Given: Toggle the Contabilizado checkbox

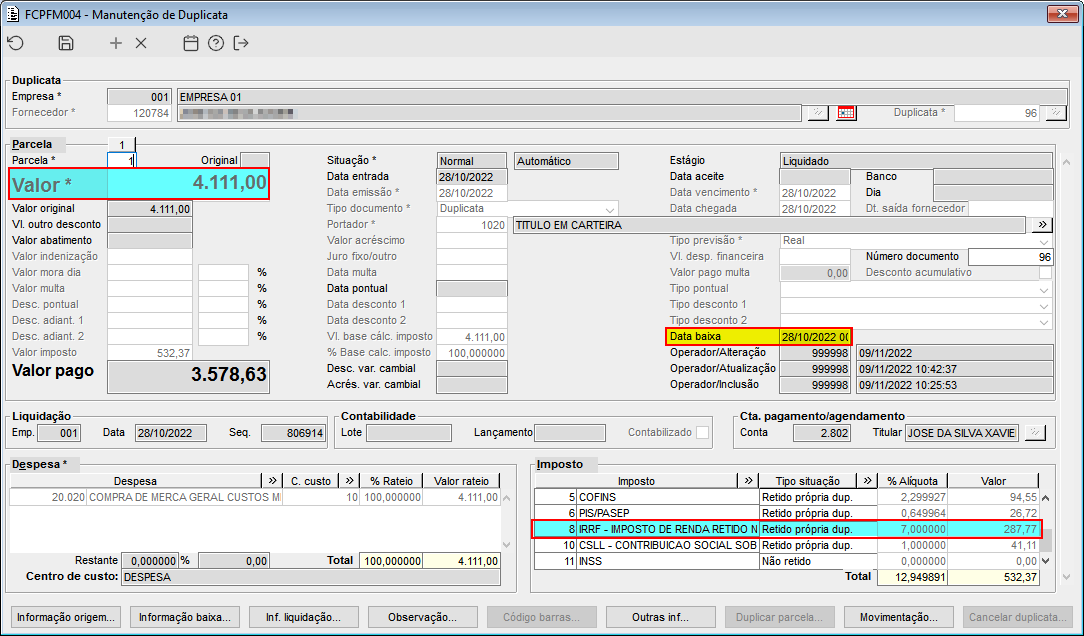Looking at the screenshot, I should click(703, 433).
